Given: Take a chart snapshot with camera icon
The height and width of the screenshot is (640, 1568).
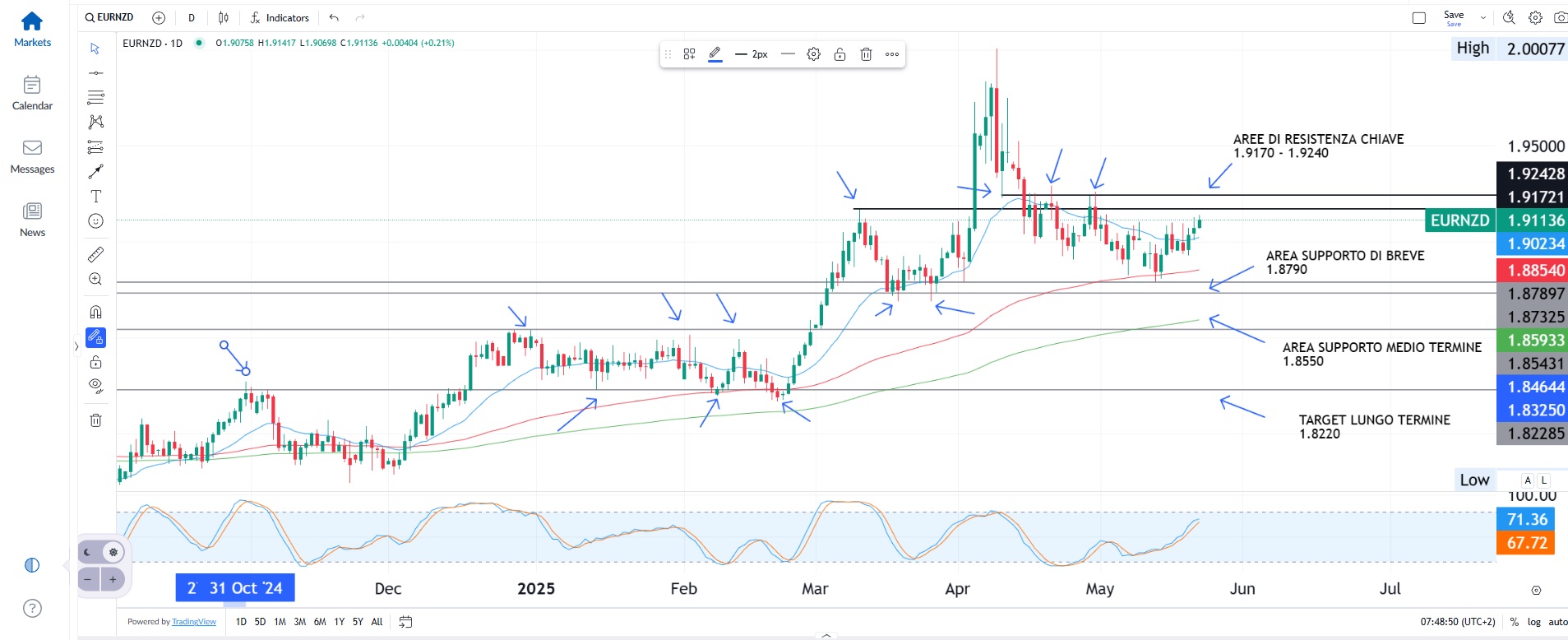Looking at the screenshot, I should point(1560,17).
